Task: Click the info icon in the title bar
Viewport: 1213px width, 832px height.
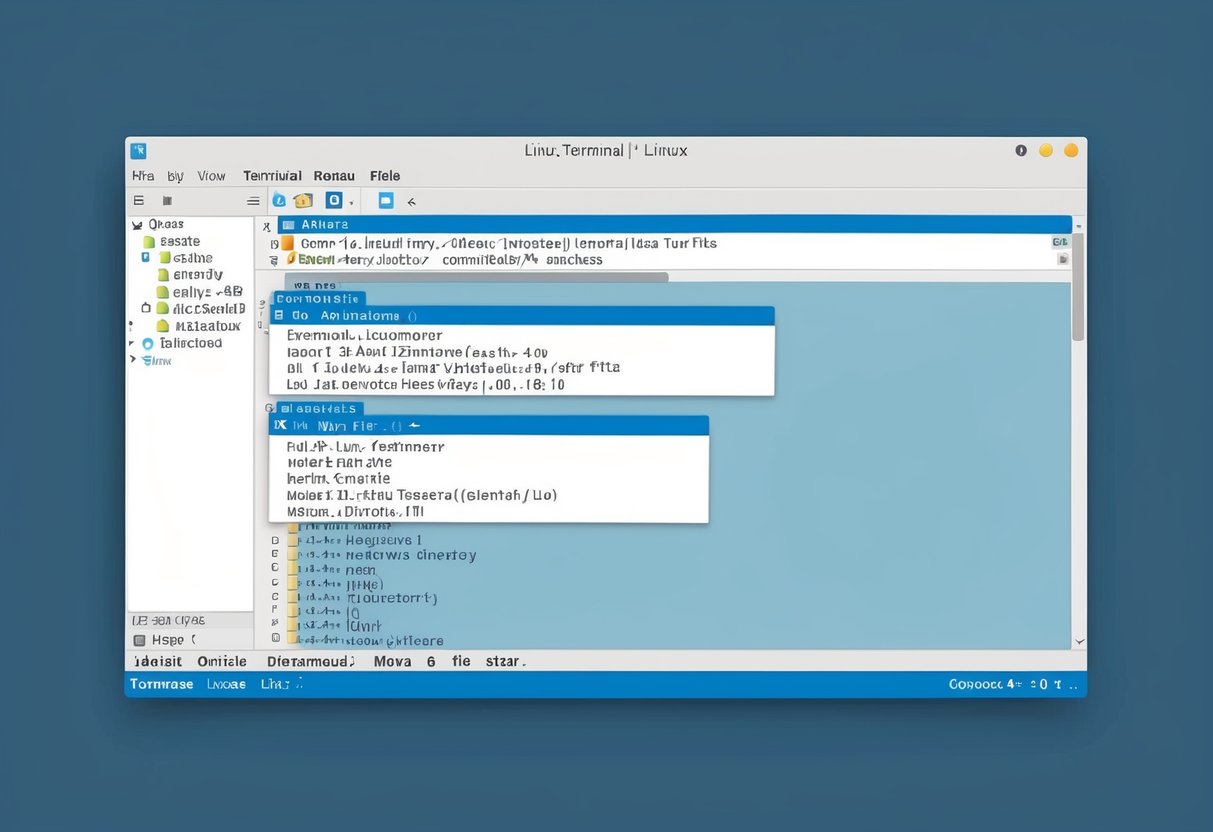Action: pyautogui.click(x=1020, y=150)
